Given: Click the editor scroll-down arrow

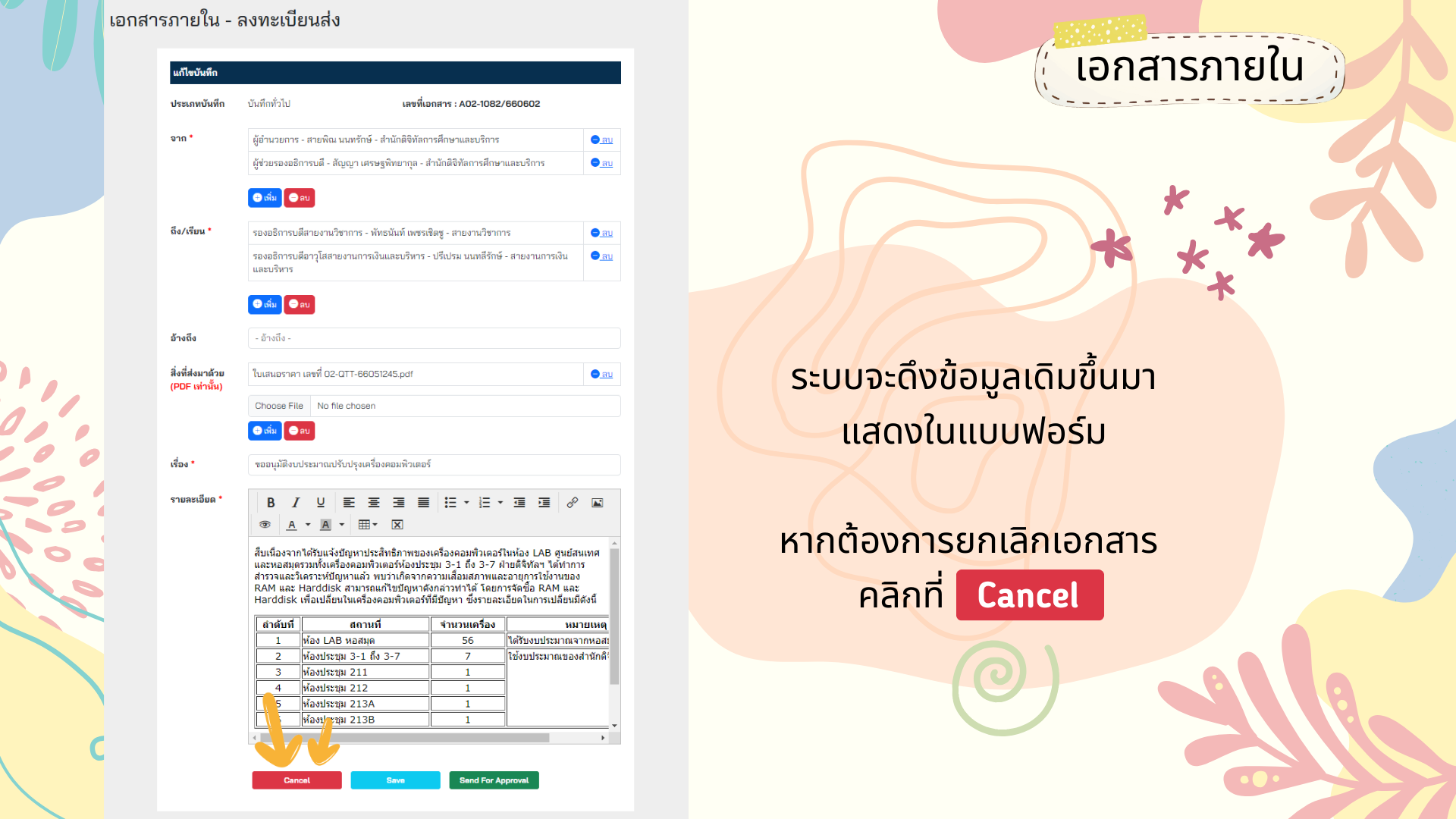Looking at the screenshot, I should tap(614, 726).
